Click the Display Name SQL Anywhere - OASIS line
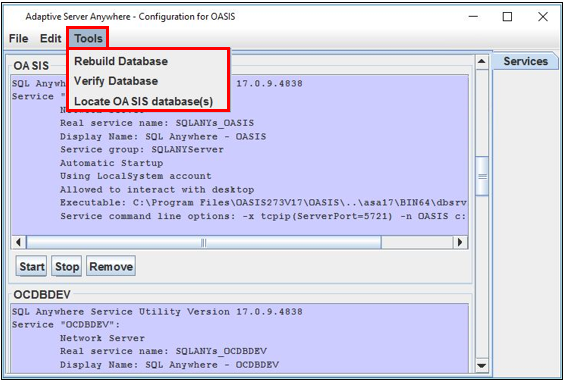The height and width of the screenshot is (383, 566). click(x=163, y=136)
